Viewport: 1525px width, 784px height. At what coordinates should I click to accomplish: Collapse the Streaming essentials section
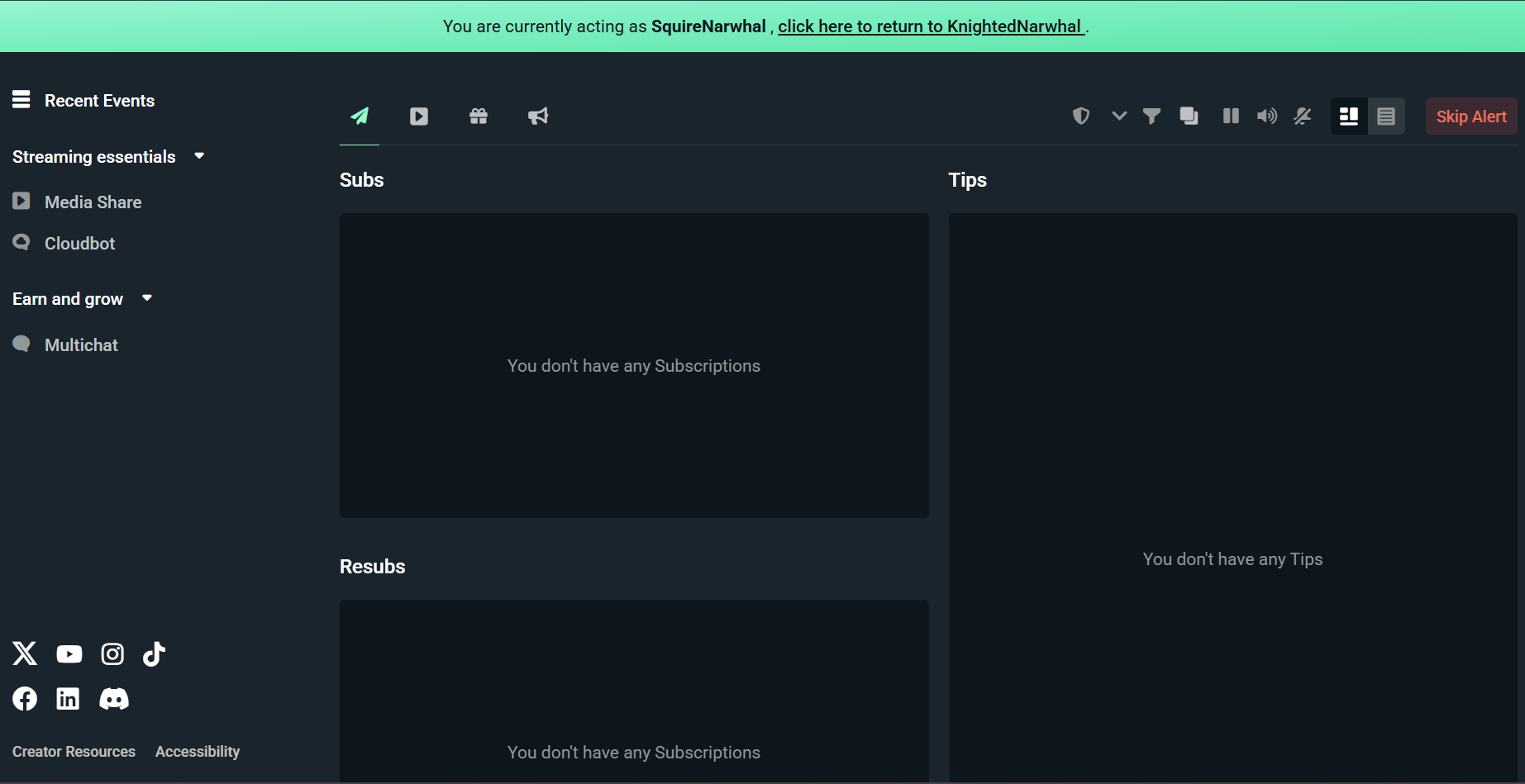(x=198, y=155)
